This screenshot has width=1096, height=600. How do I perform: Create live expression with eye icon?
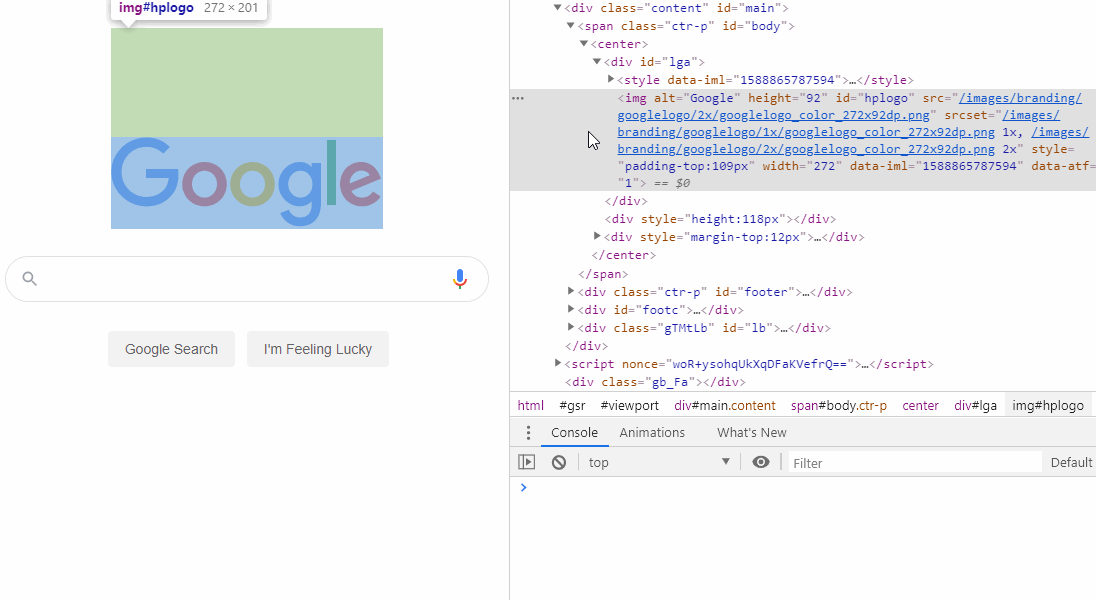pyautogui.click(x=760, y=462)
